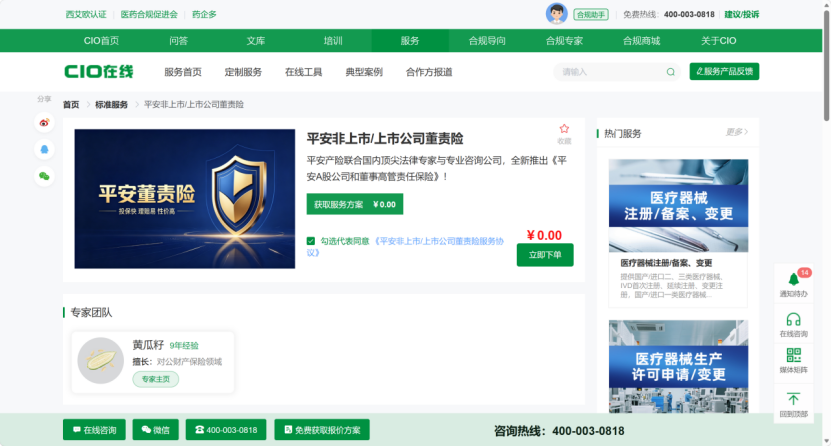
Task: Click card title 医疗器械注册/备案、变更
Action: tap(666, 263)
